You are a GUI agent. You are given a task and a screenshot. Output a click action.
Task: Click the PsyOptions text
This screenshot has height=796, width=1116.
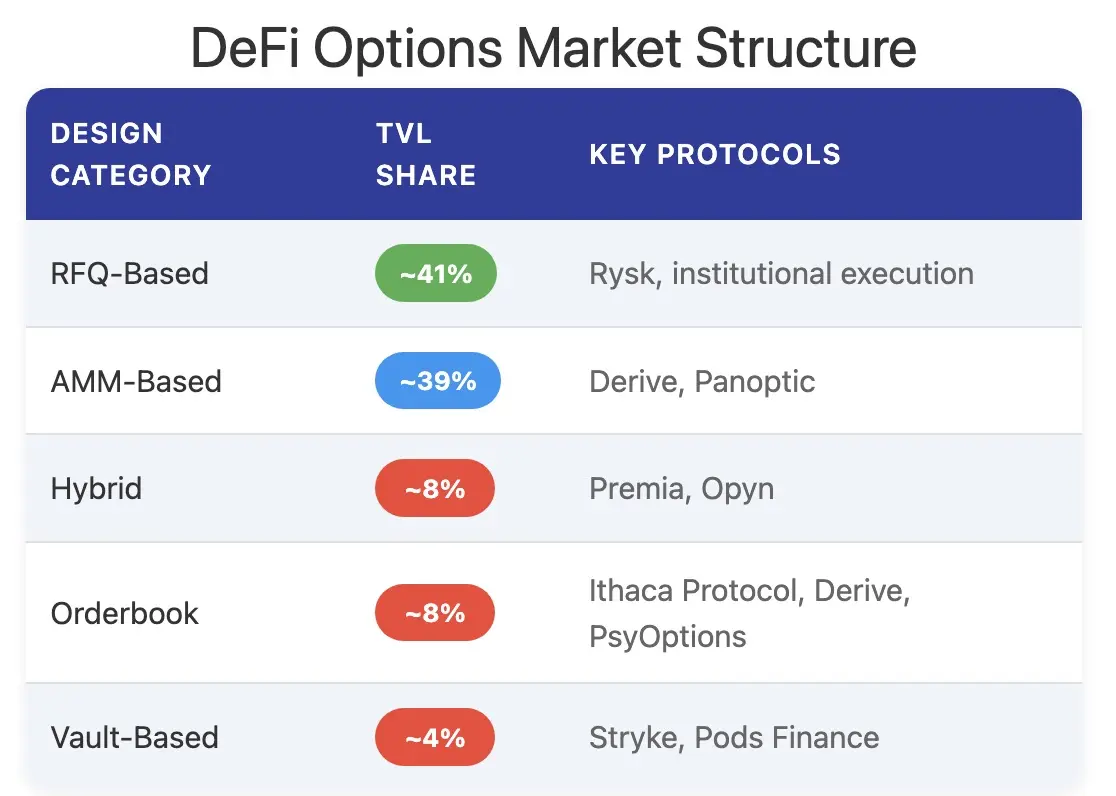click(x=668, y=636)
